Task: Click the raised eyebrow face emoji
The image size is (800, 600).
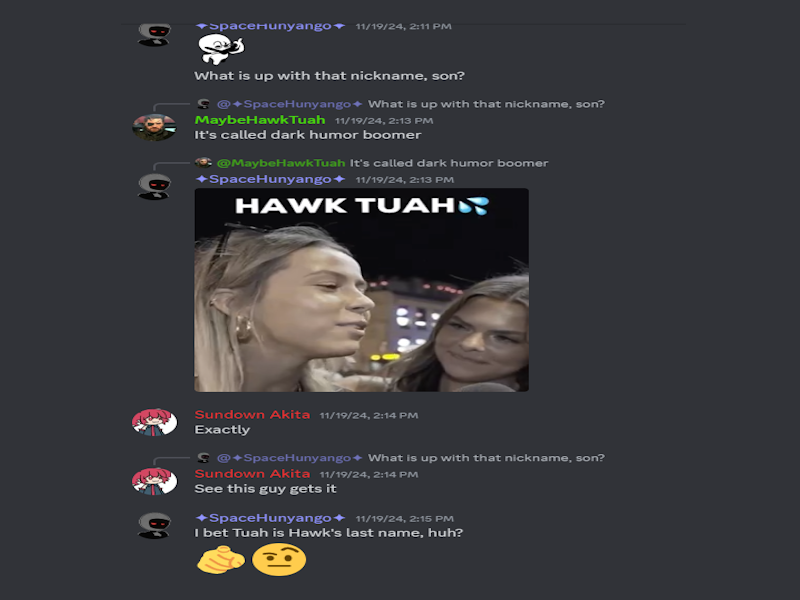Action: [x=279, y=560]
